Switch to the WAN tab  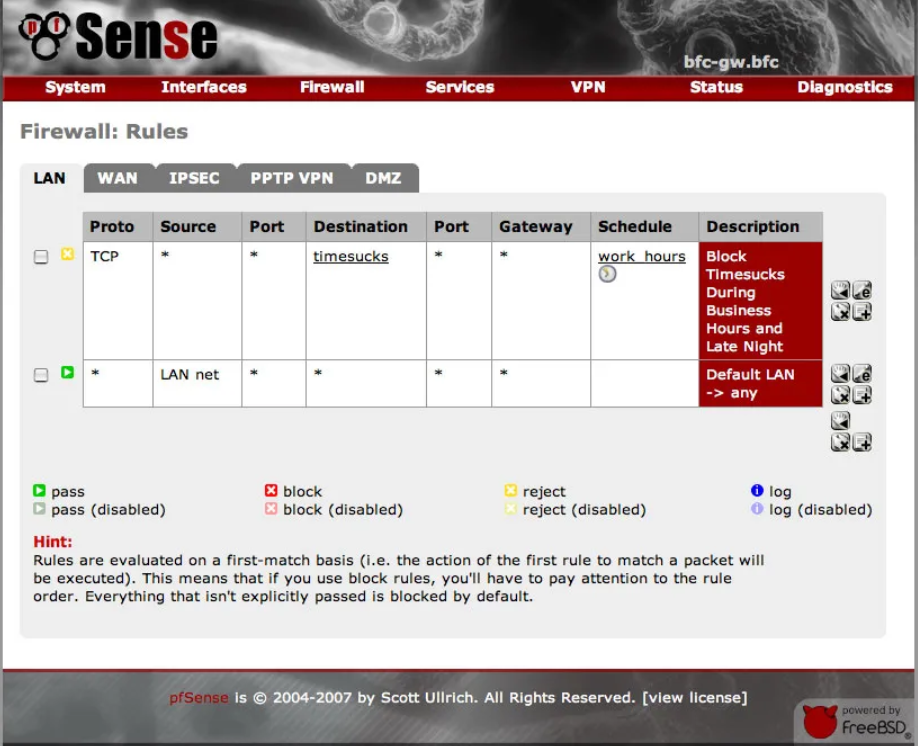[118, 178]
